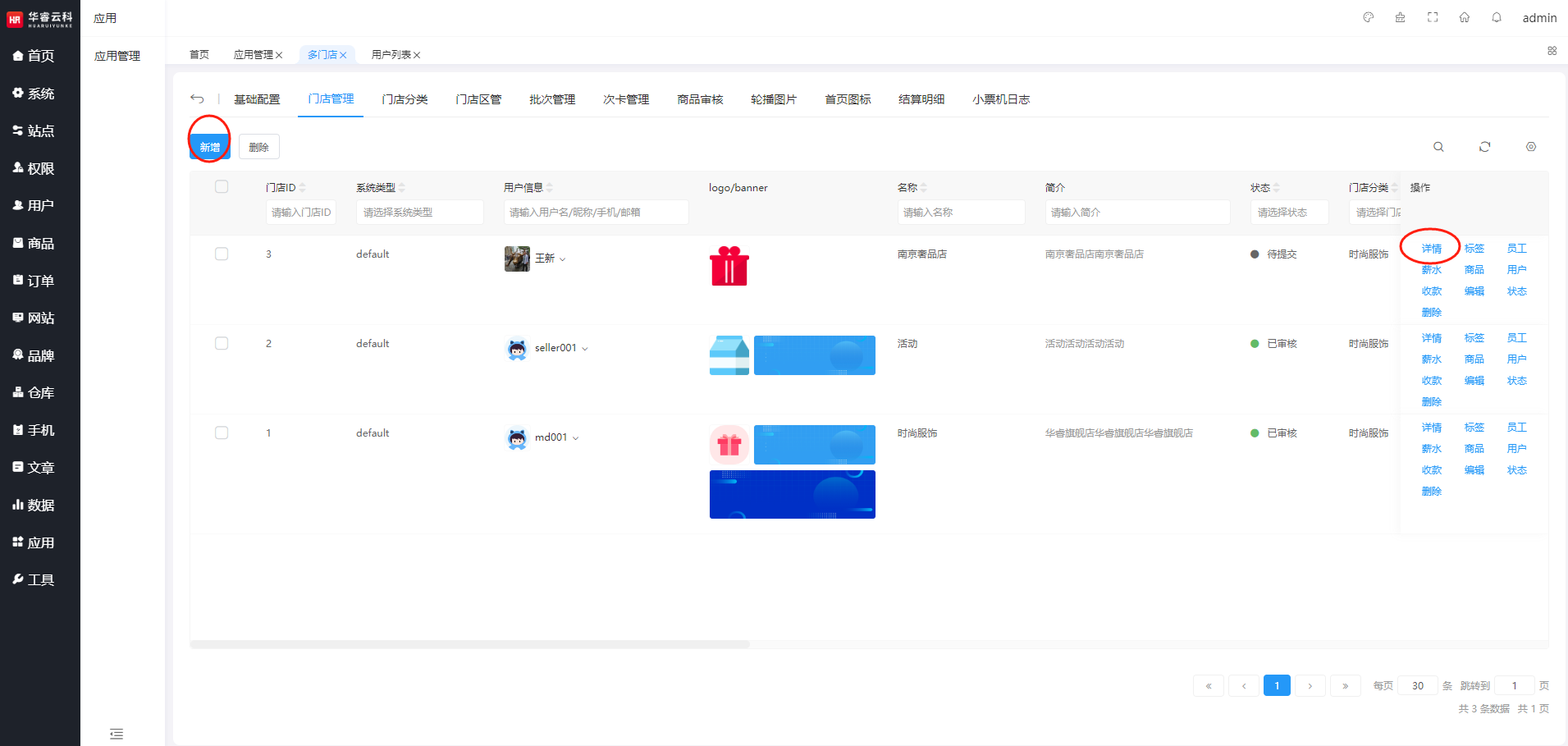
Task: Click the blue 新增 button
Action: pyautogui.click(x=209, y=148)
